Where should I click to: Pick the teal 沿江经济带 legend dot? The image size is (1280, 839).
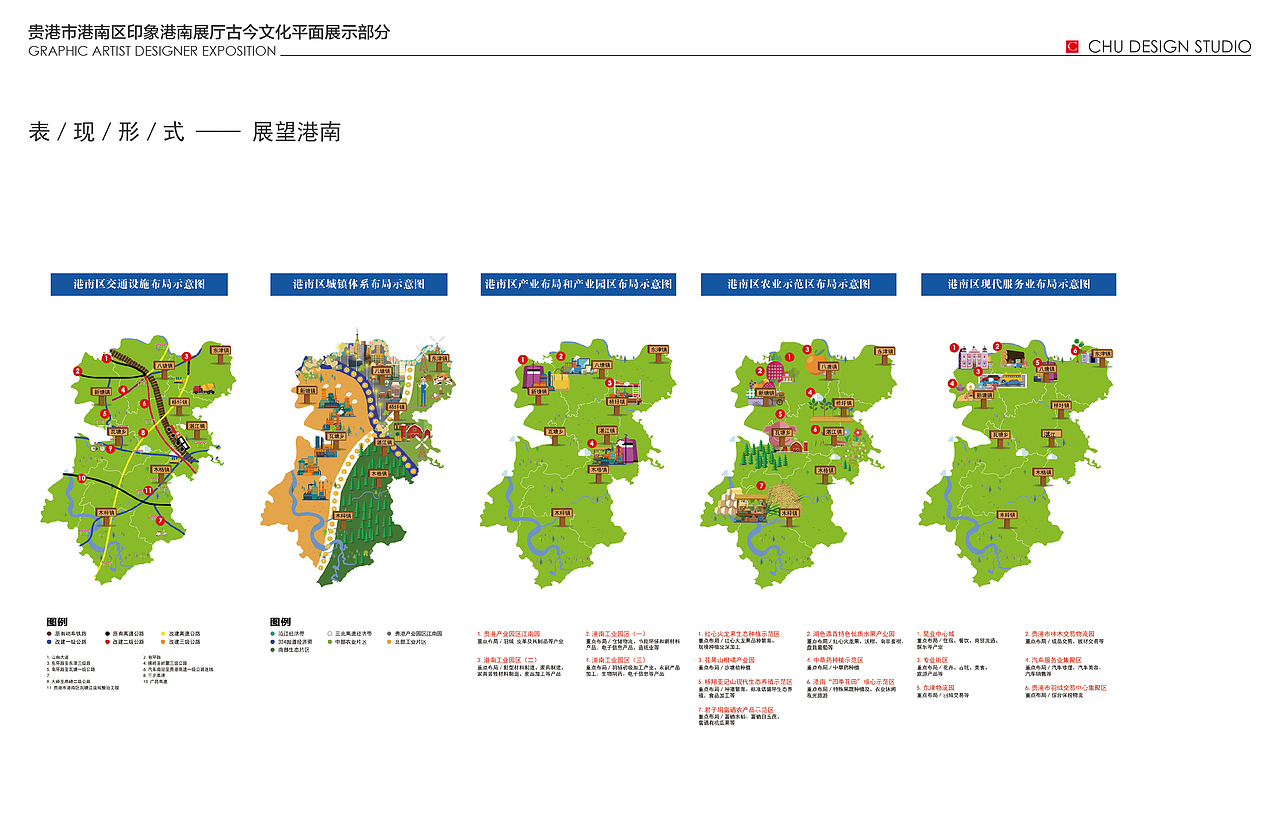(272, 633)
